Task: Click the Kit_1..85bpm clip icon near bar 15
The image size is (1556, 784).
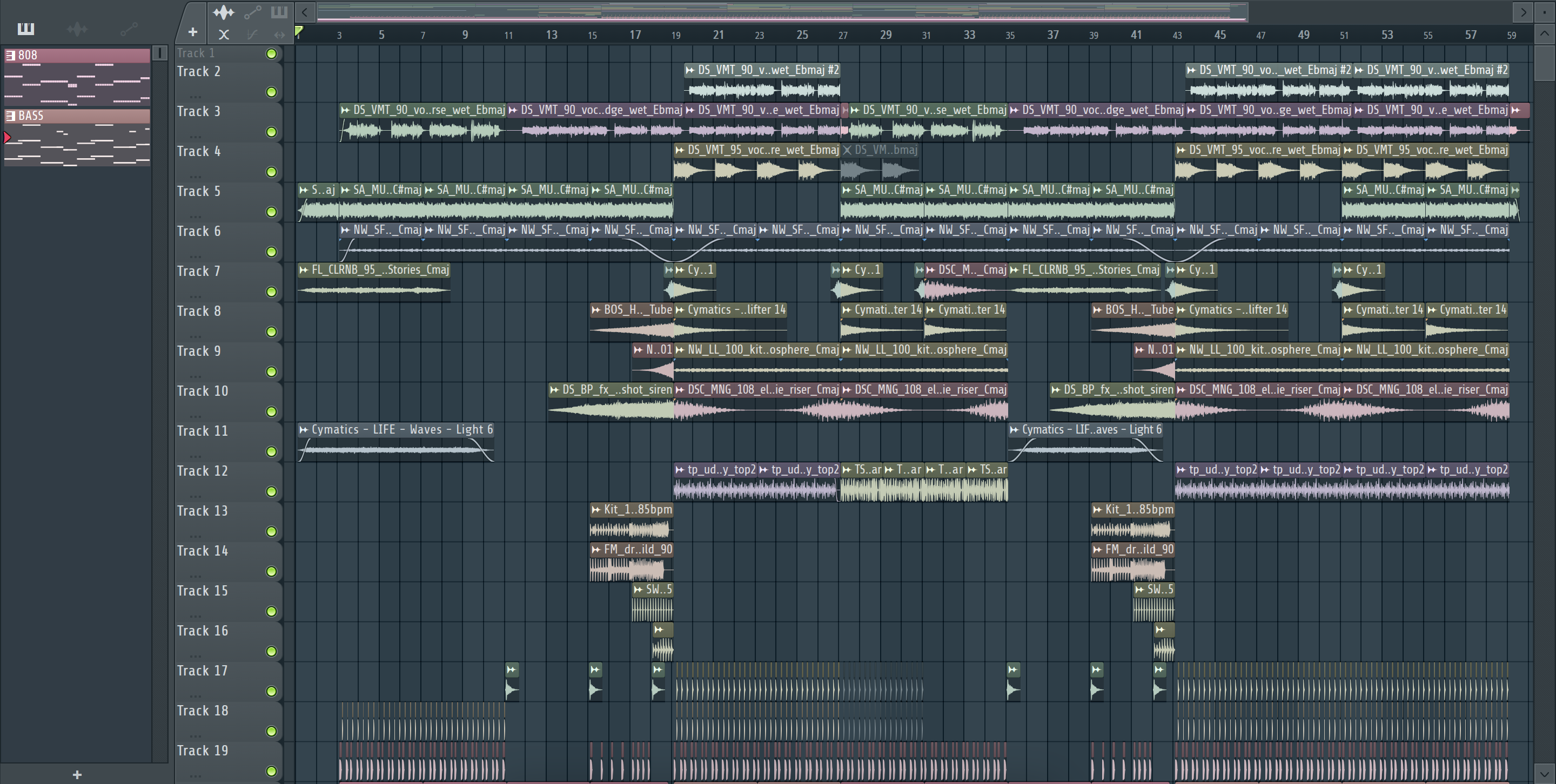Action: pos(596,509)
